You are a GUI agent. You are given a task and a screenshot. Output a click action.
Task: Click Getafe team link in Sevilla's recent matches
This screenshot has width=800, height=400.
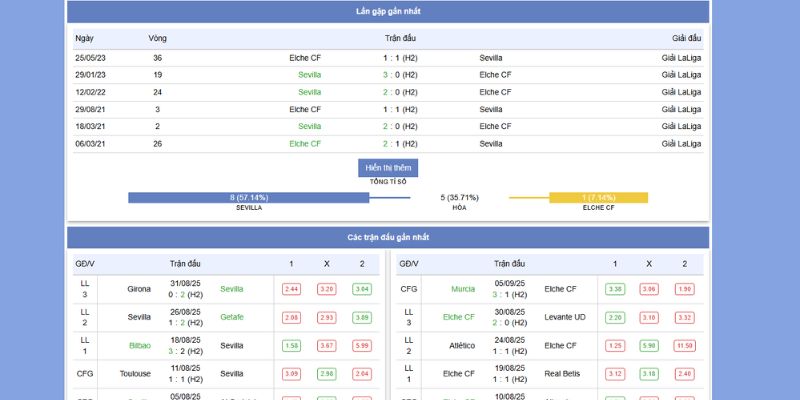click(x=232, y=317)
